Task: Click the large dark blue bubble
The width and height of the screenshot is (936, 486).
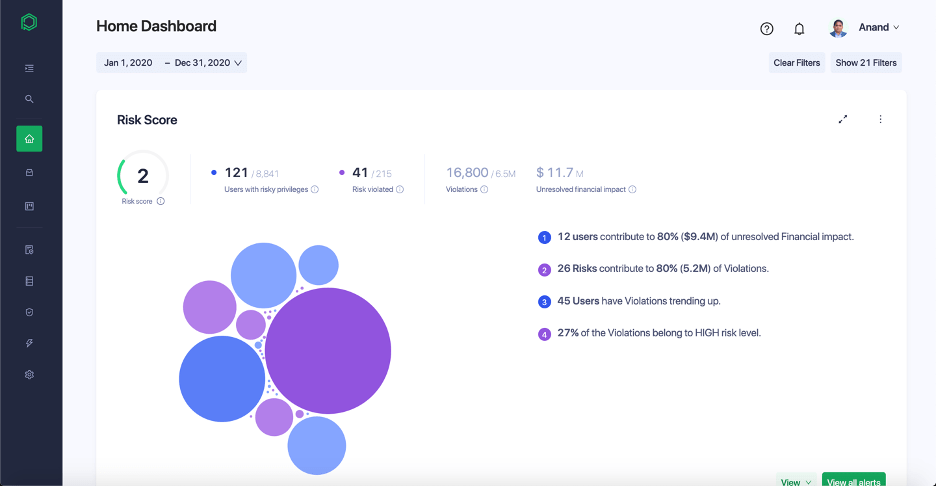Action: (x=222, y=379)
